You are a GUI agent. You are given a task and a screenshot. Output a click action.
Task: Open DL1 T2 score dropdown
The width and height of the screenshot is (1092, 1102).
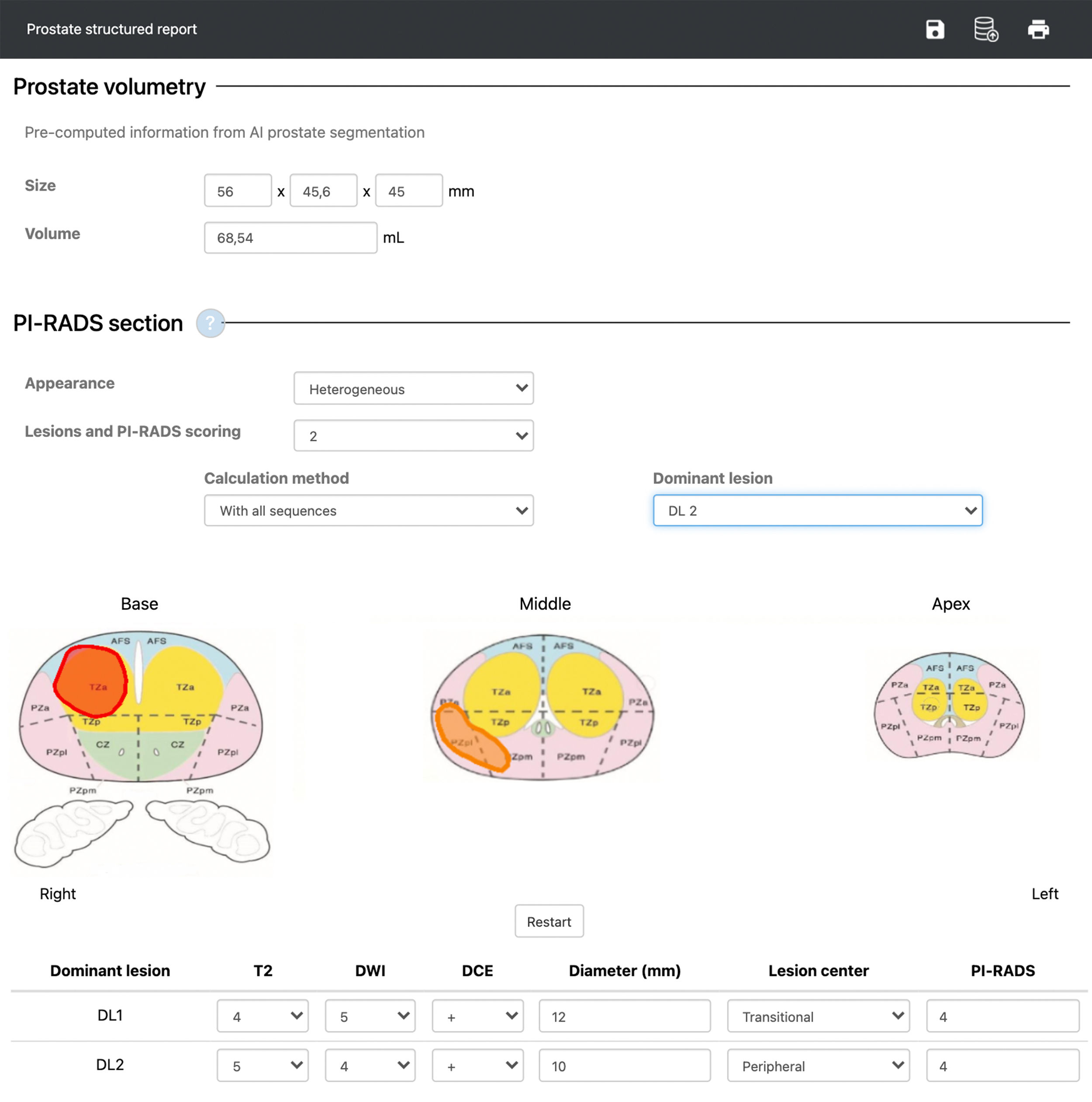point(263,1016)
